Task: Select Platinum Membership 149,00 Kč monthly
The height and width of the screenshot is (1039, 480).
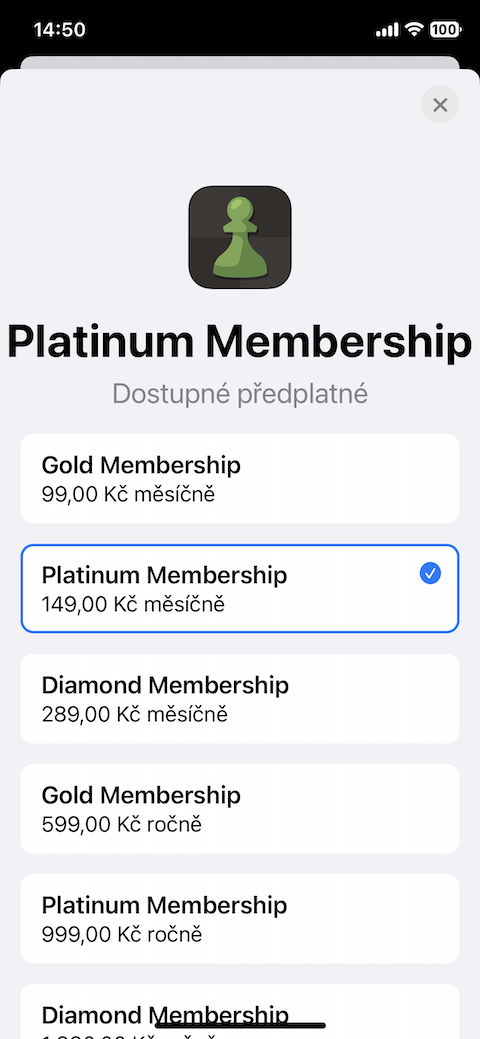Action: pos(240,588)
